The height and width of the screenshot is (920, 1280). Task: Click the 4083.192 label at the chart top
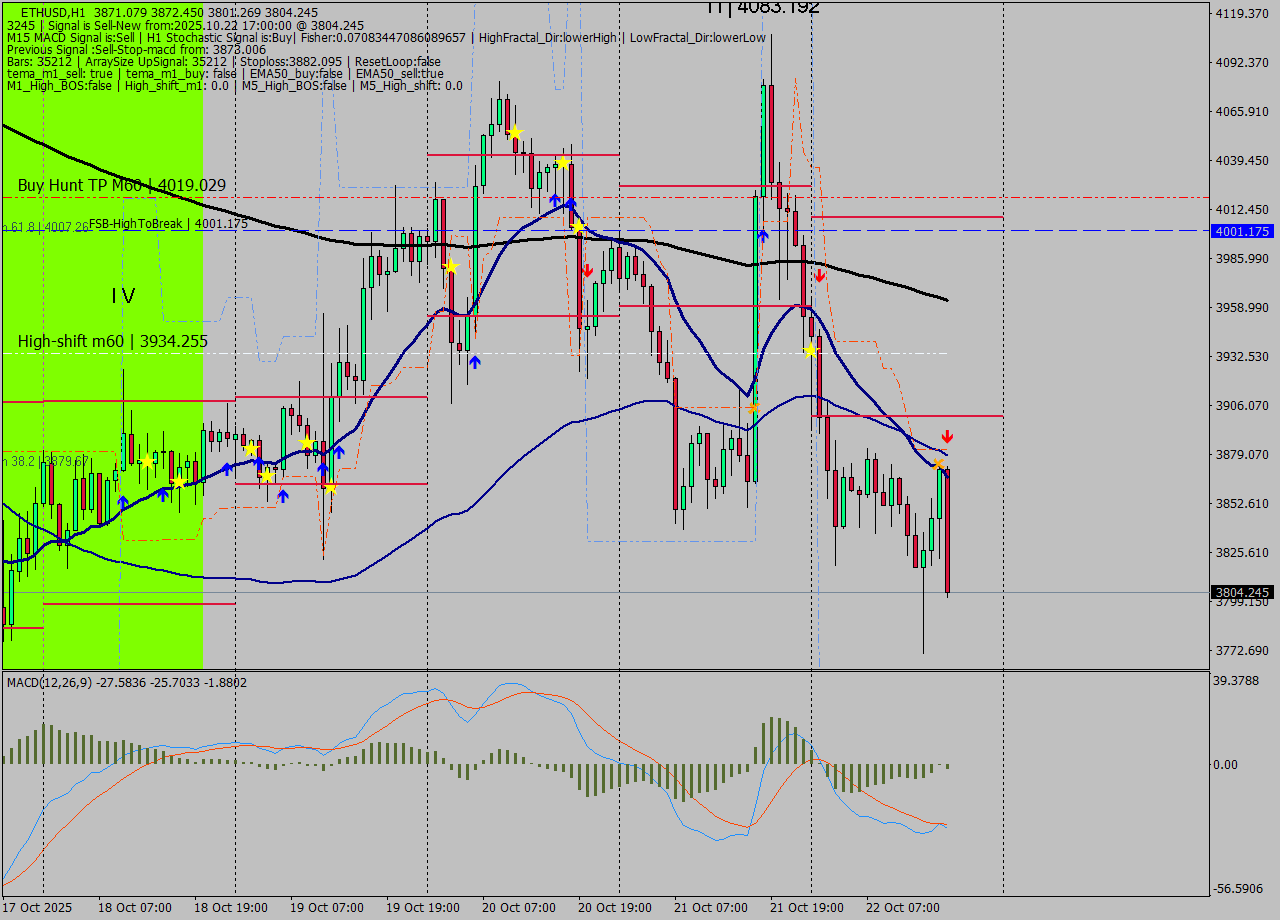763,8
